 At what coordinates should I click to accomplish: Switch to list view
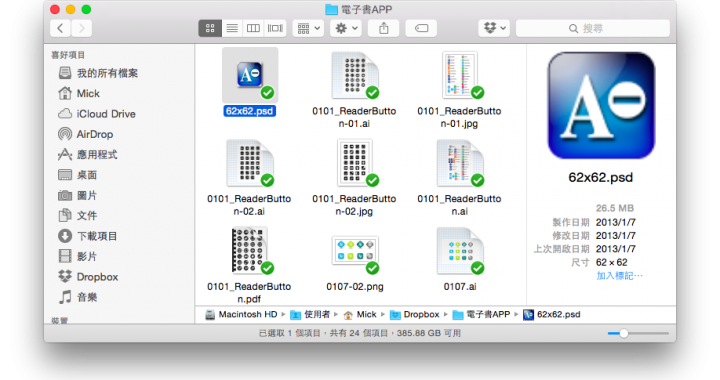(232, 28)
